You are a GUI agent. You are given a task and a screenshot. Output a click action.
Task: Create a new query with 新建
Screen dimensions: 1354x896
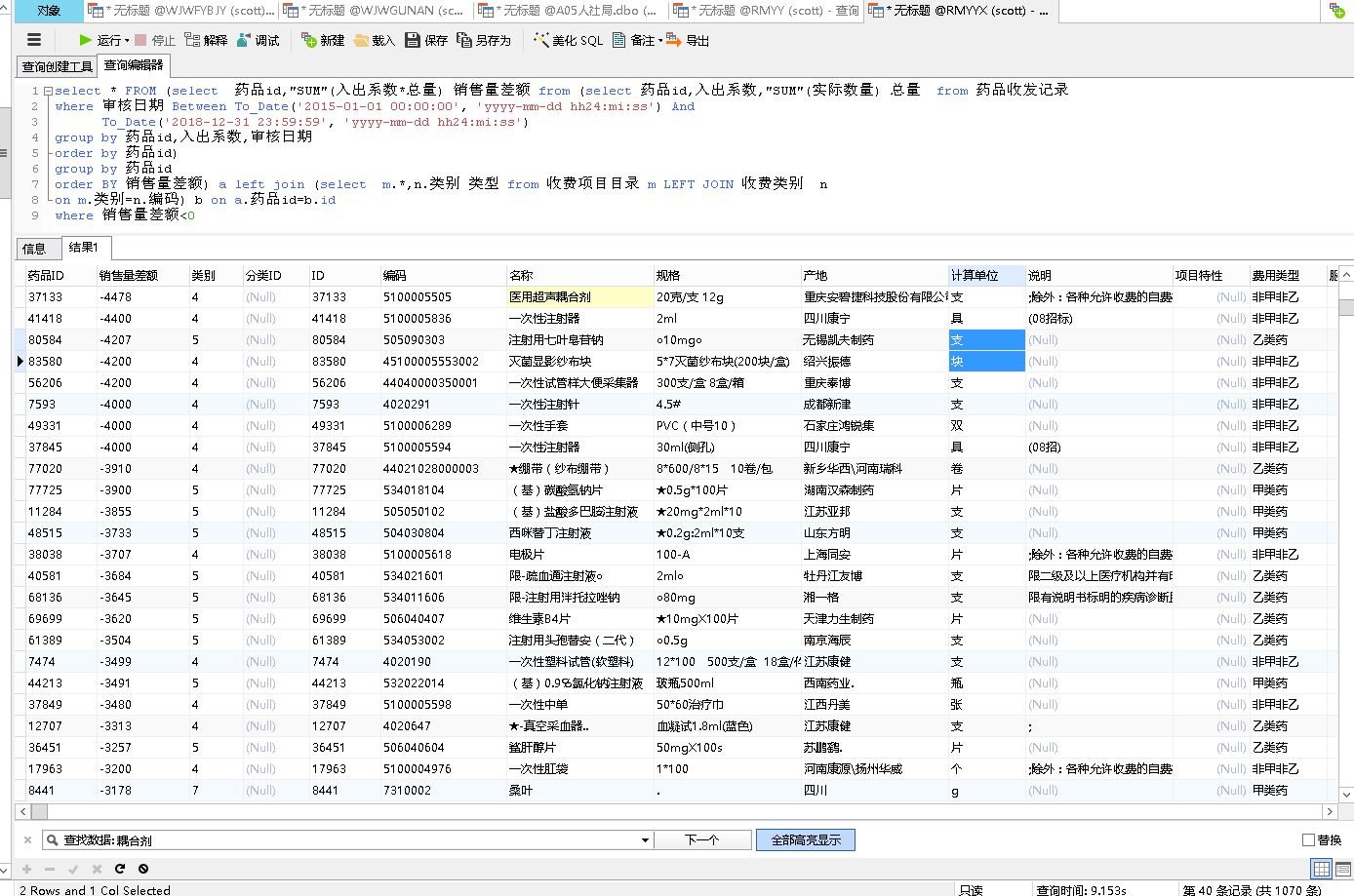tap(323, 40)
